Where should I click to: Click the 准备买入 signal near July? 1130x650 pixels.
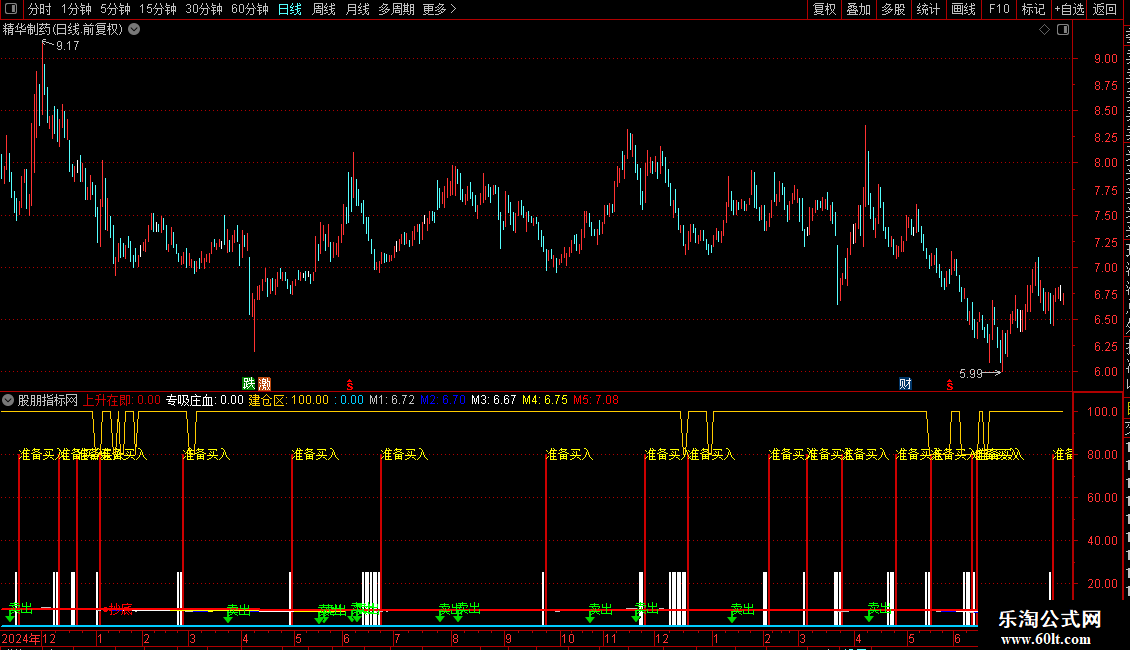click(x=404, y=454)
